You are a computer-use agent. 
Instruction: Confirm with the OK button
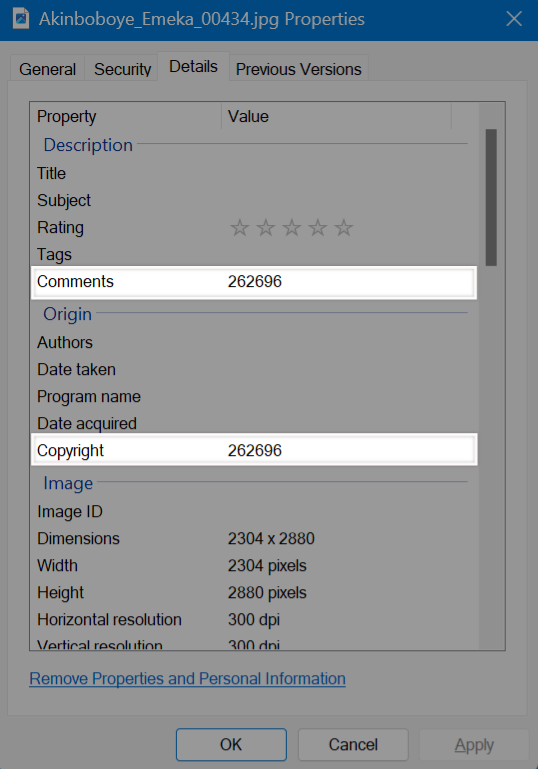pyautogui.click(x=231, y=744)
